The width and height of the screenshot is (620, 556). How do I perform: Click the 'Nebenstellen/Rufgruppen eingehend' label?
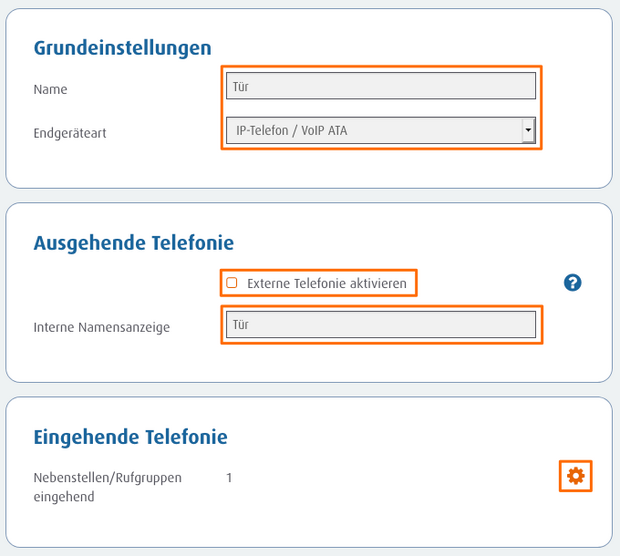(107, 486)
